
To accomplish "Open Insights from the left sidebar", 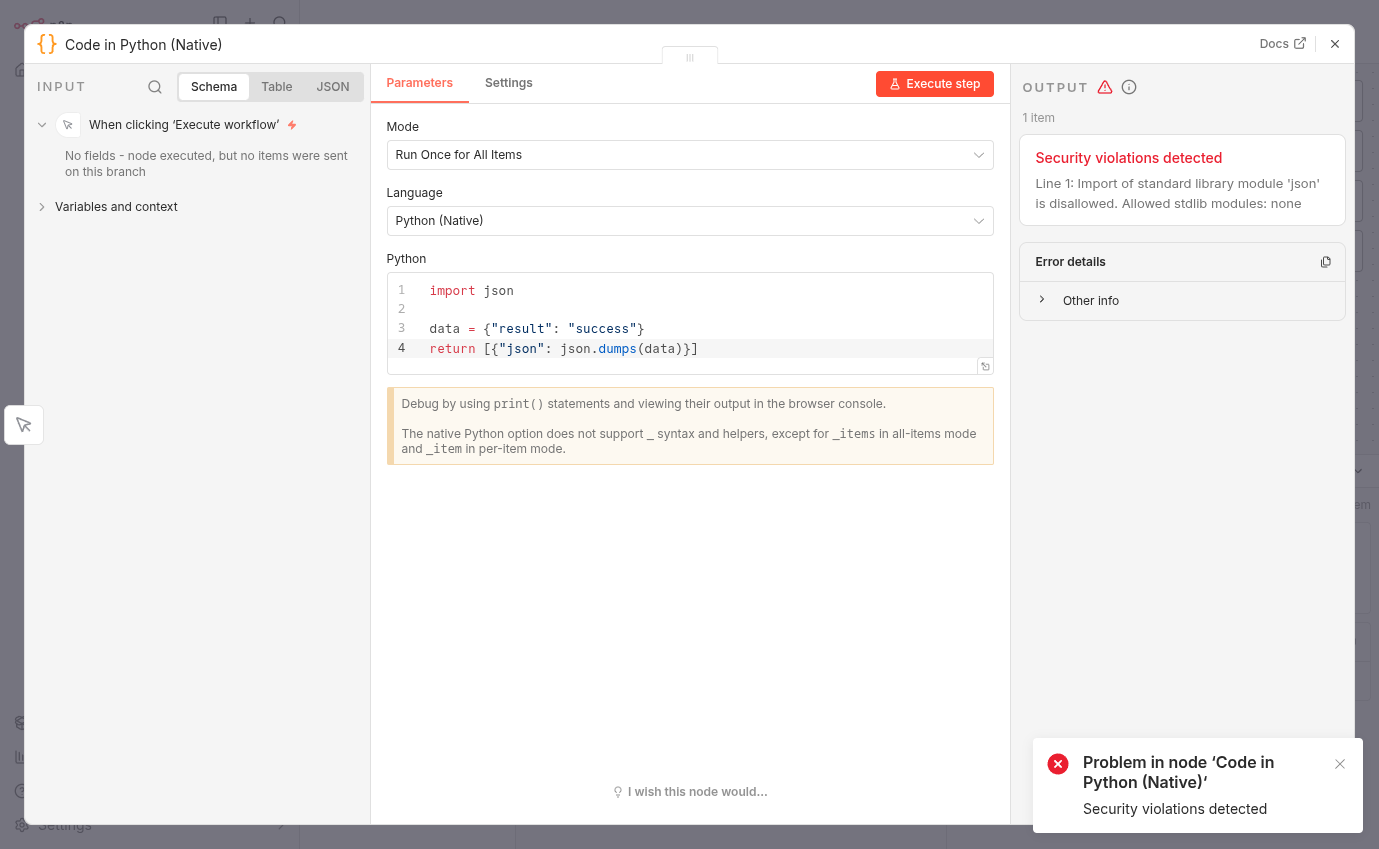I will pos(22,756).
